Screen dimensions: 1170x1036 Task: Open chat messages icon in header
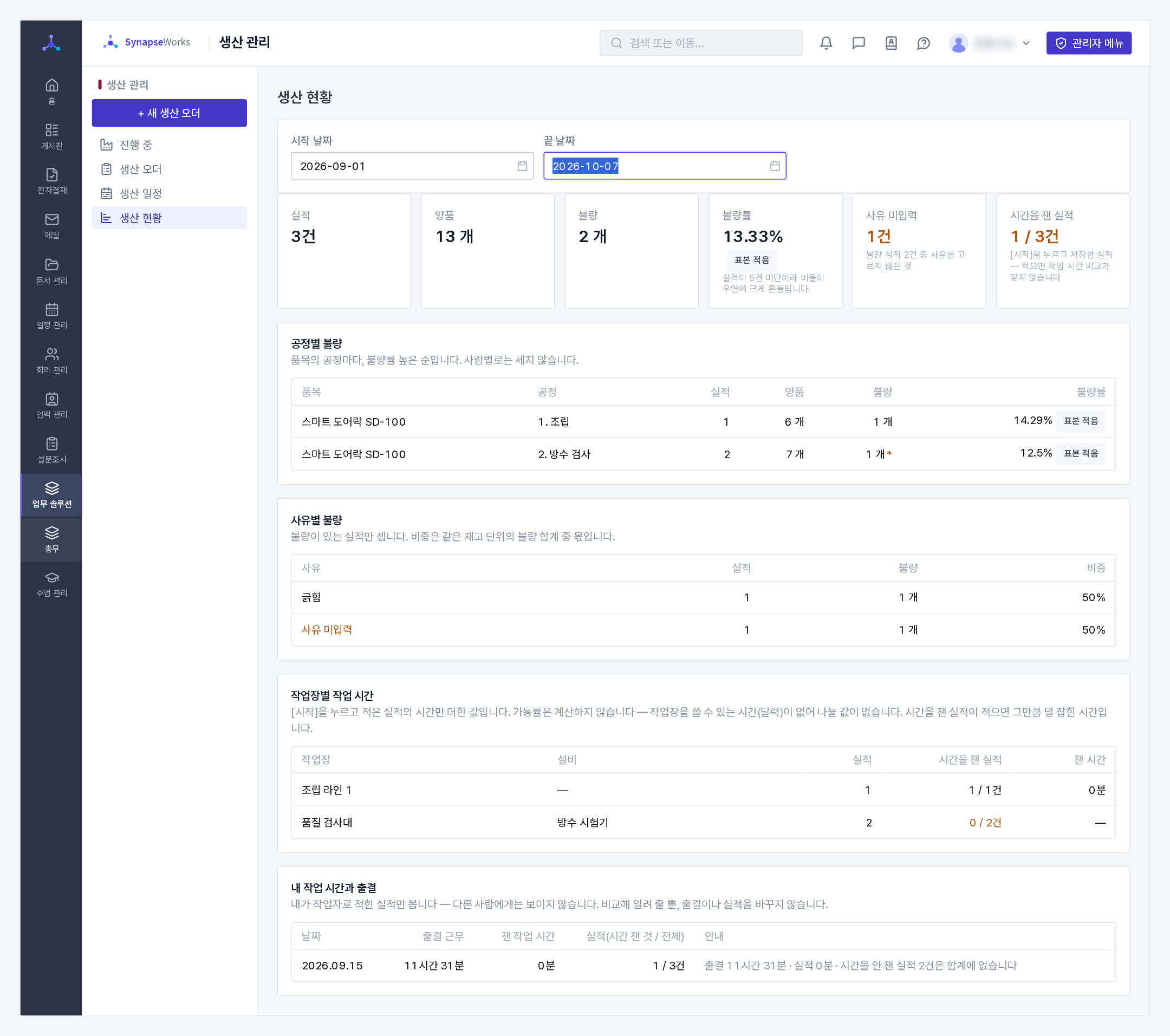(858, 43)
